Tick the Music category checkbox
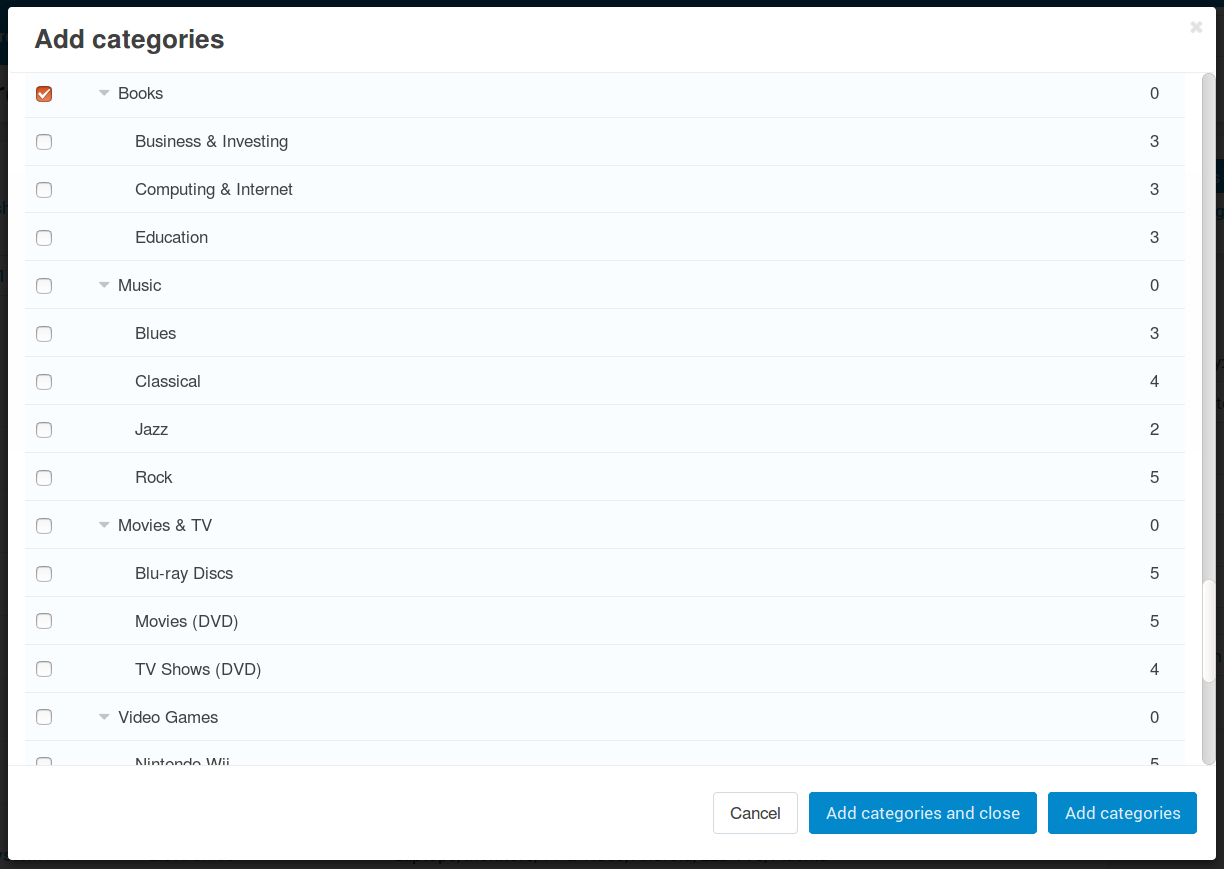This screenshot has width=1224, height=869. (x=44, y=286)
